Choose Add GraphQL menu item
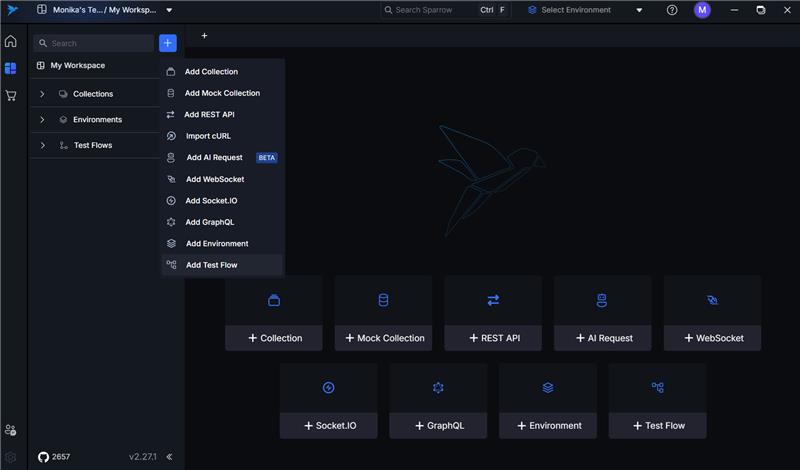This screenshot has width=800, height=470. click(222, 222)
